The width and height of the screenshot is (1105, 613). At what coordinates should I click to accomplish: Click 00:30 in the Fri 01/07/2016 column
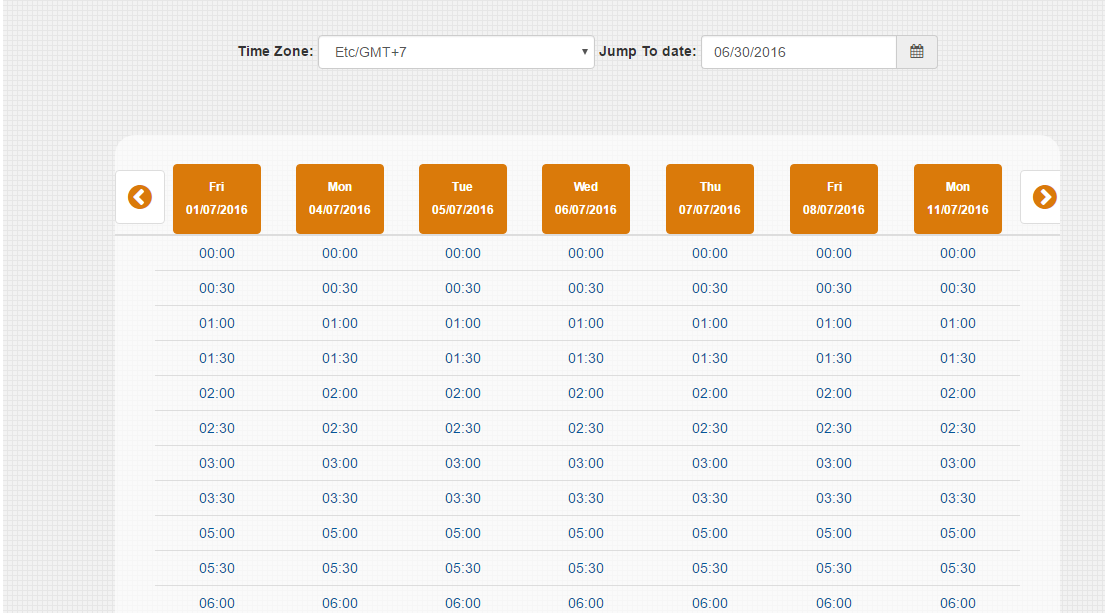pyautogui.click(x=216, y=288)
